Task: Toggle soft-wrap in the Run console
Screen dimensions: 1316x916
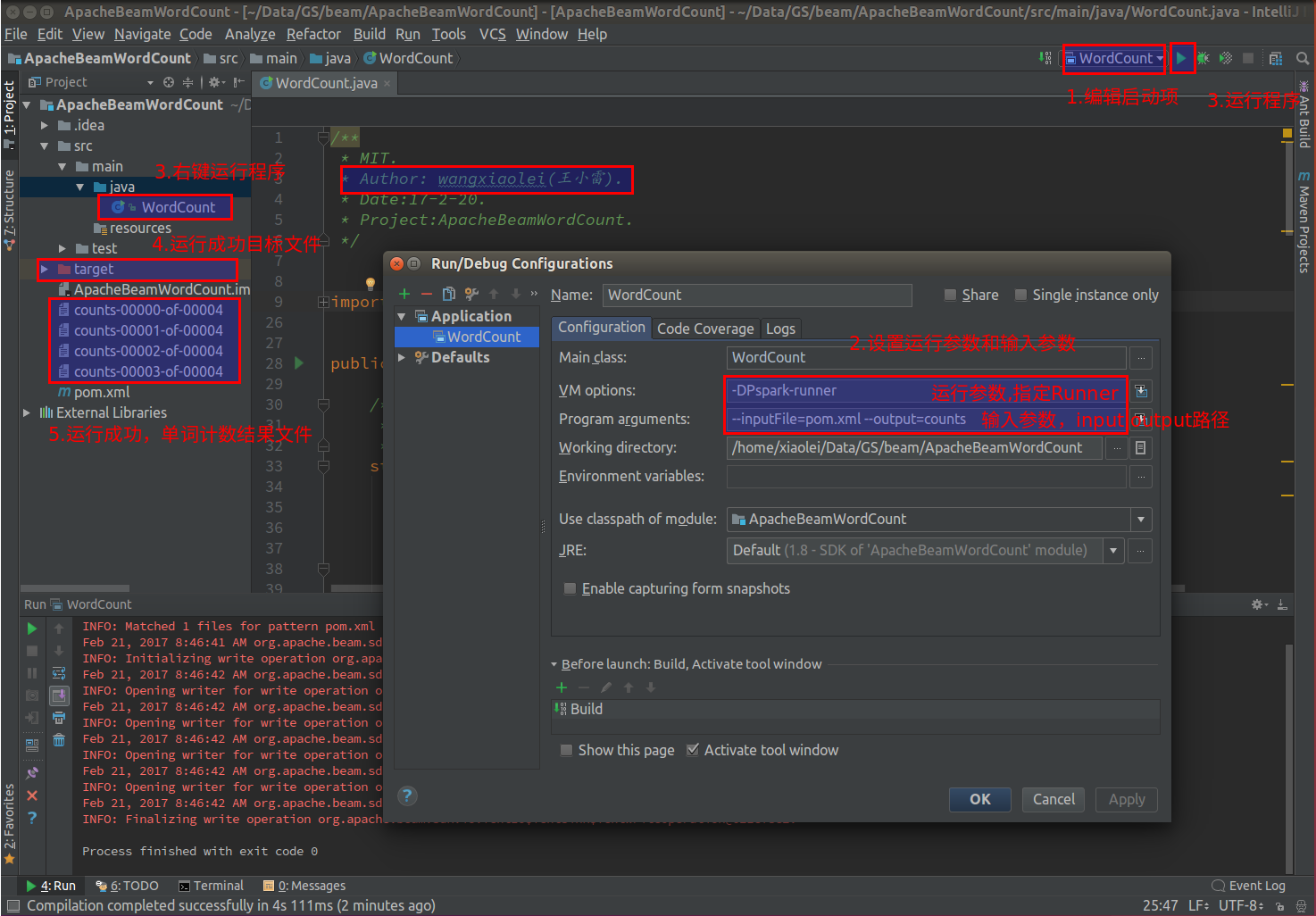Action: (59, 673)
